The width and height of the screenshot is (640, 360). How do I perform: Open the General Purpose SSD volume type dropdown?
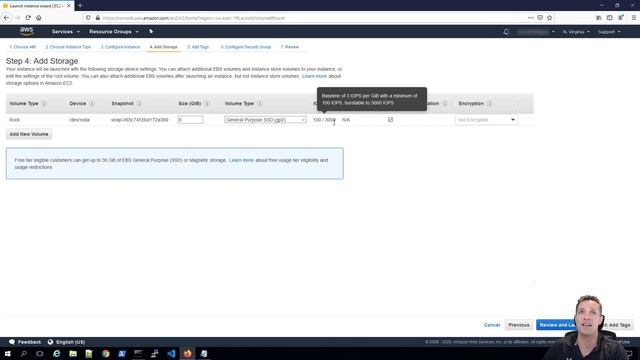pyautogui.click(x=265, y=120)
